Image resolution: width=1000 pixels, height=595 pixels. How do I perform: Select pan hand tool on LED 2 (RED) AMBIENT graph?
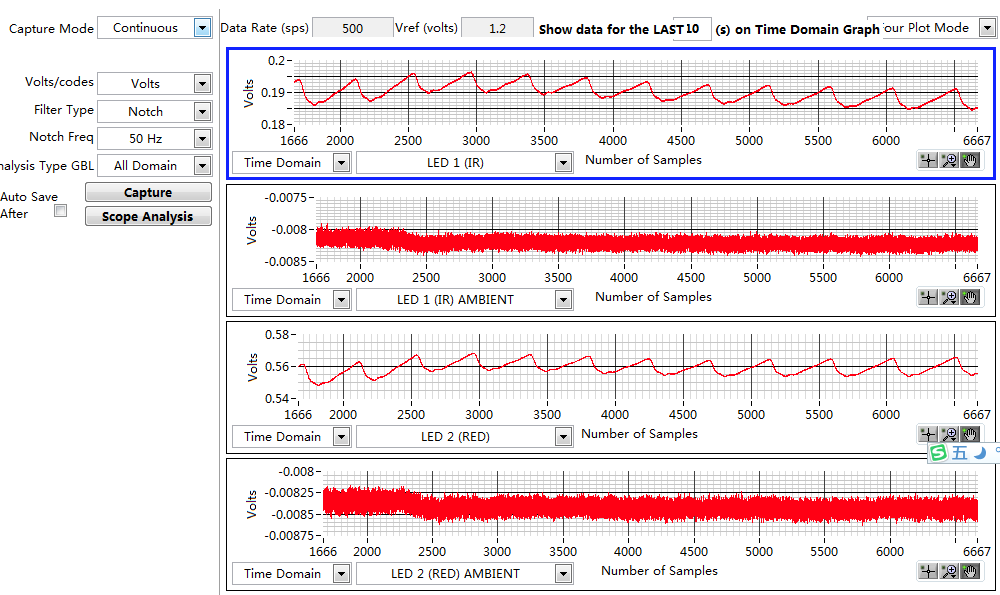[970, 571]
